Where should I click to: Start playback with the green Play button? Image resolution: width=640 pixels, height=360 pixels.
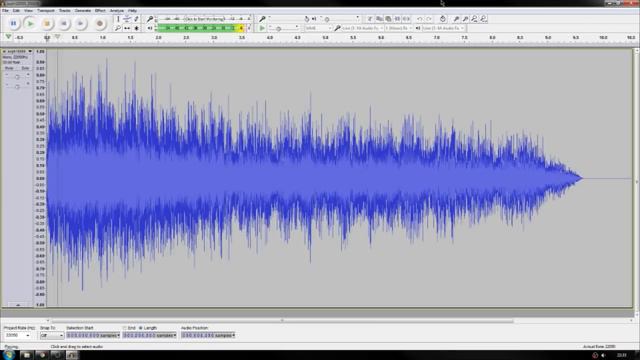point(30,24)
